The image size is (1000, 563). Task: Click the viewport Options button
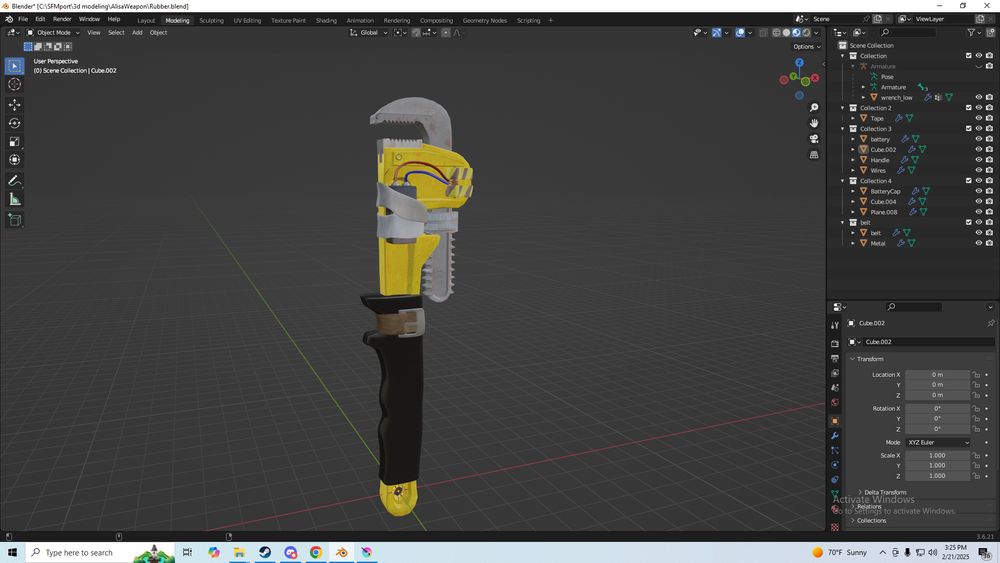coord(805,47)
